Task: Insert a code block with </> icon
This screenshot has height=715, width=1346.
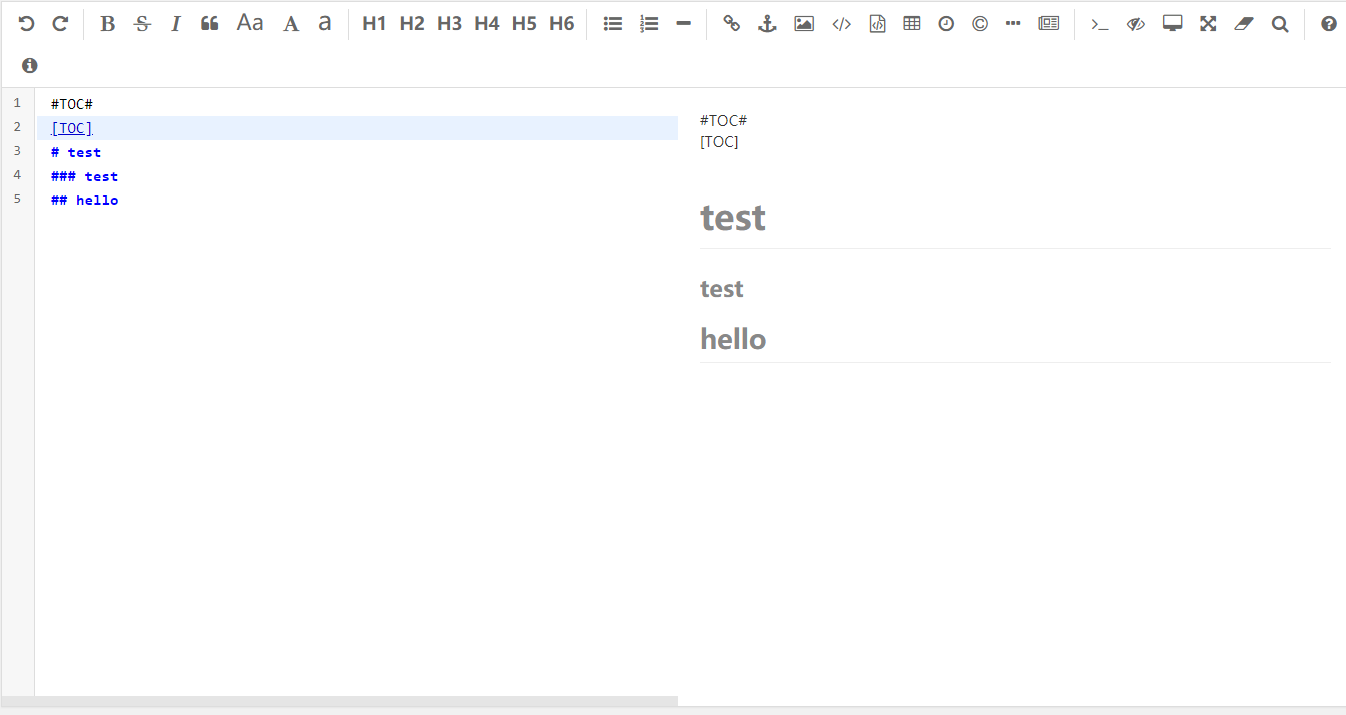Action: pyautogui.click(x=841, y=23)
